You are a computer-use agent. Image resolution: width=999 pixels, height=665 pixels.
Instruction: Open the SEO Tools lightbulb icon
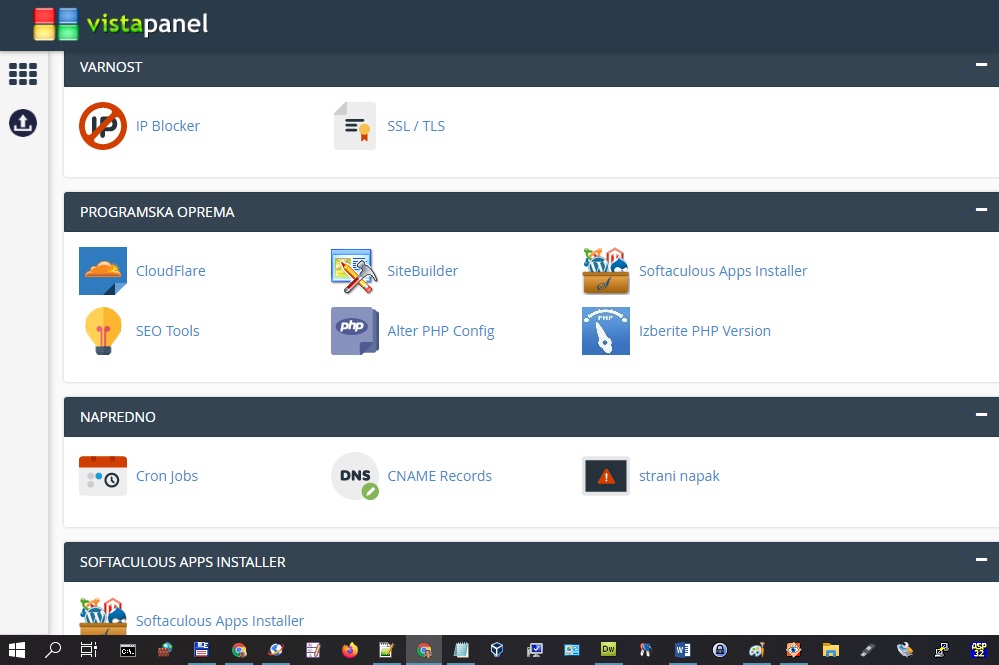tap(103, 331)
